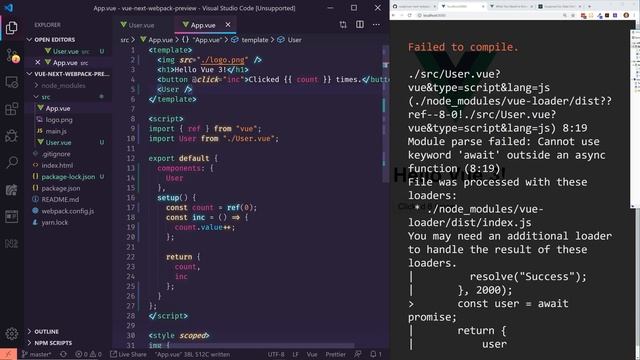Click master branch in status bar

[37, 354]
